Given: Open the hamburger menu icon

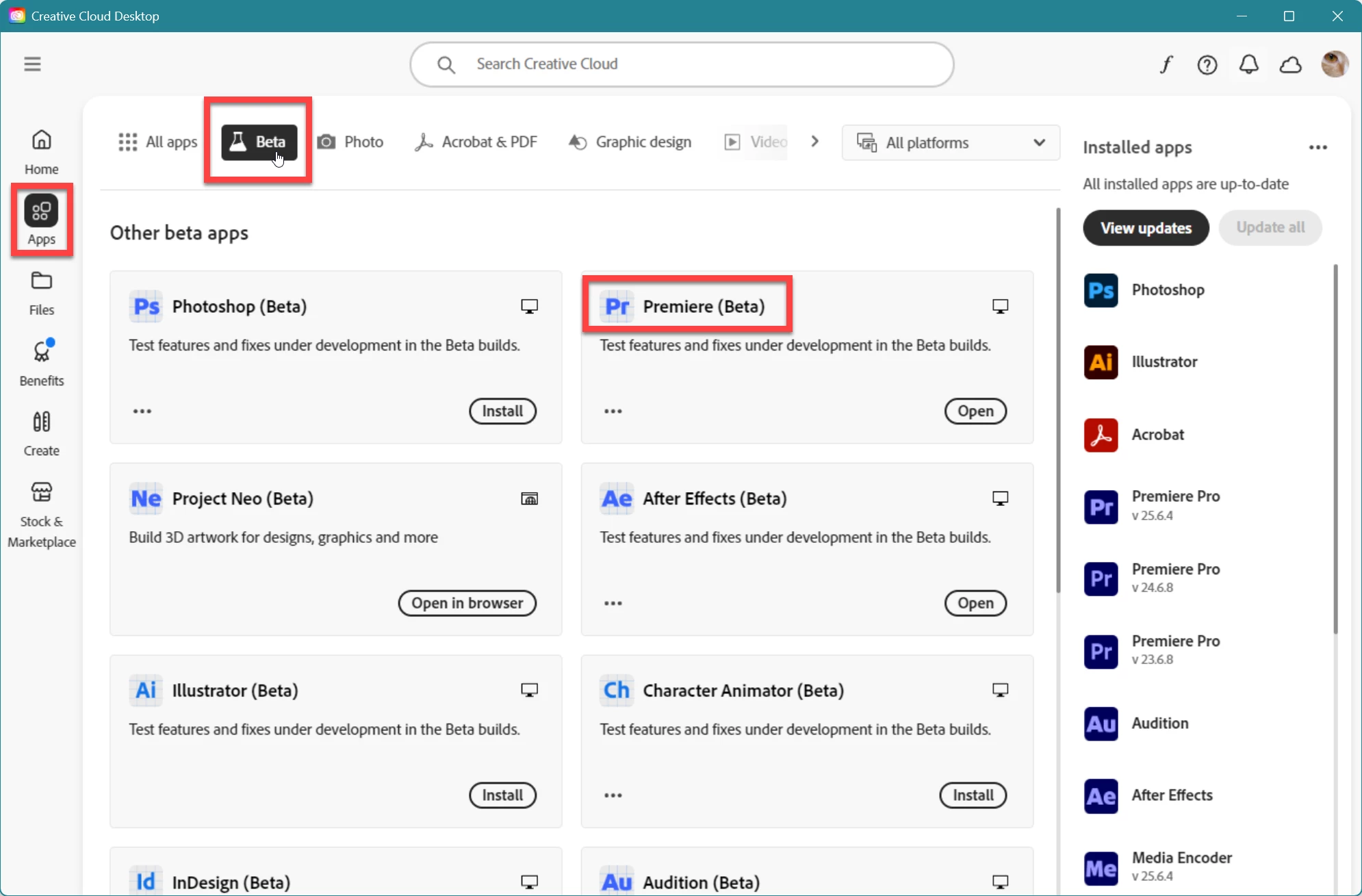Looking at the screenshot, I should tap(32, 64).
